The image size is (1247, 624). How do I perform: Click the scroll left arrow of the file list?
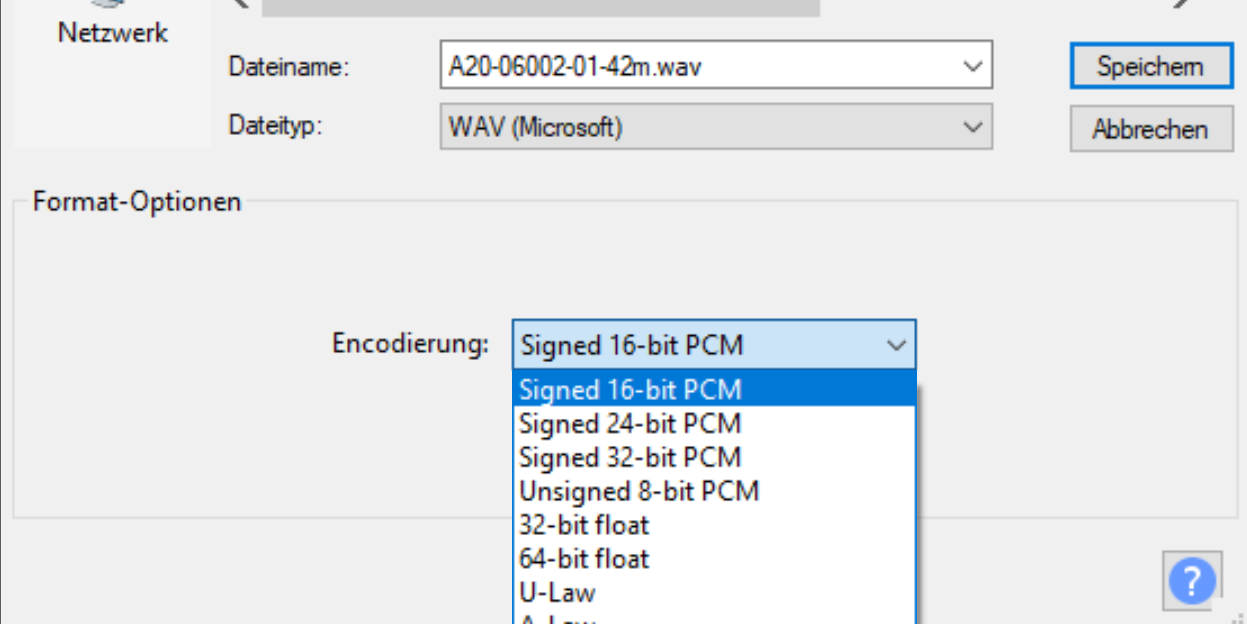click(240, 4)
